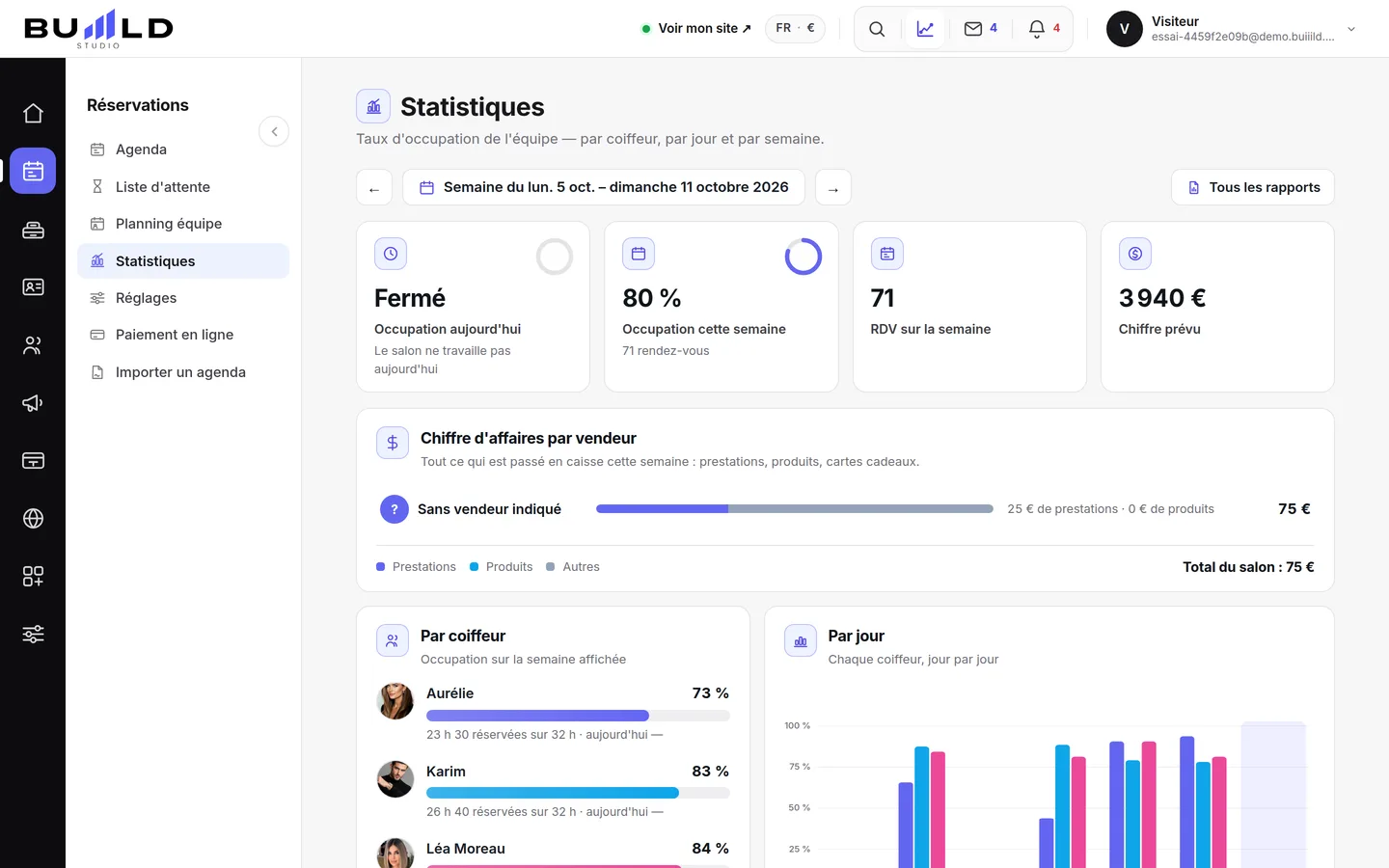Click Karim's 83 % occupation bar
Viewport: 1389px width, 868px height.
(578, 793)
